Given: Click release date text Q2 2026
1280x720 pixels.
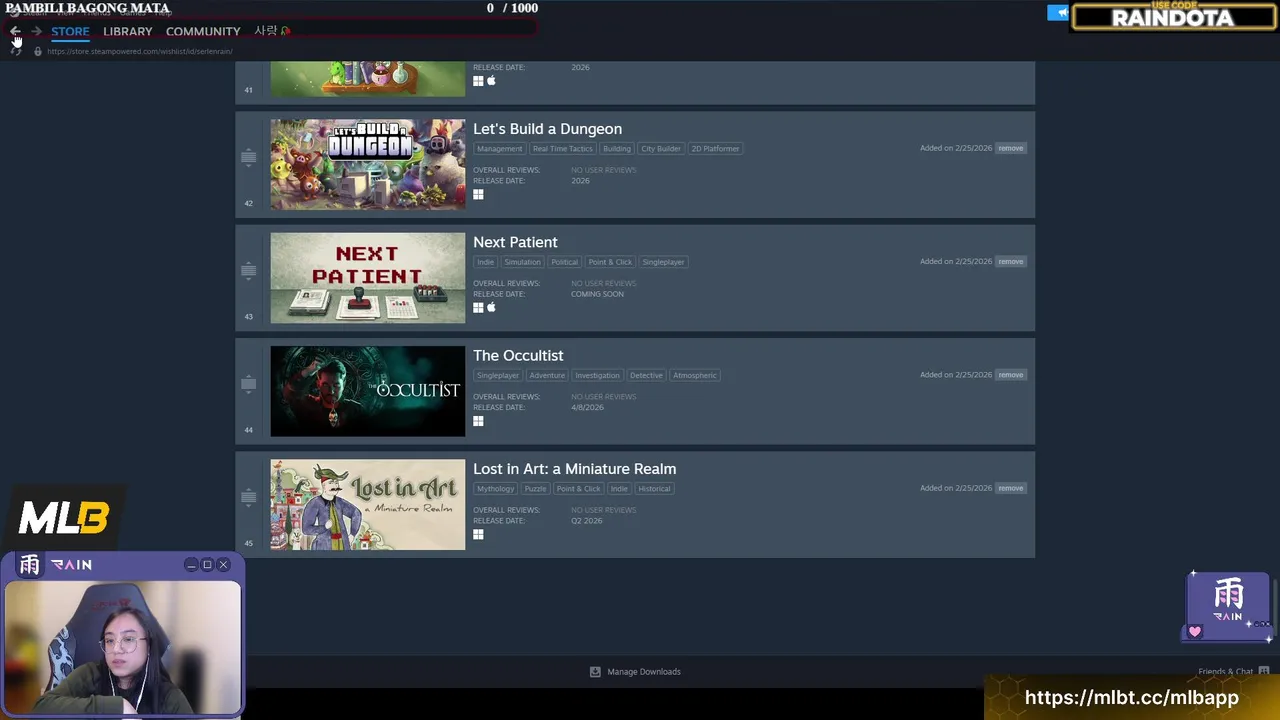Looking at the screenshot, I should point(587,521).
